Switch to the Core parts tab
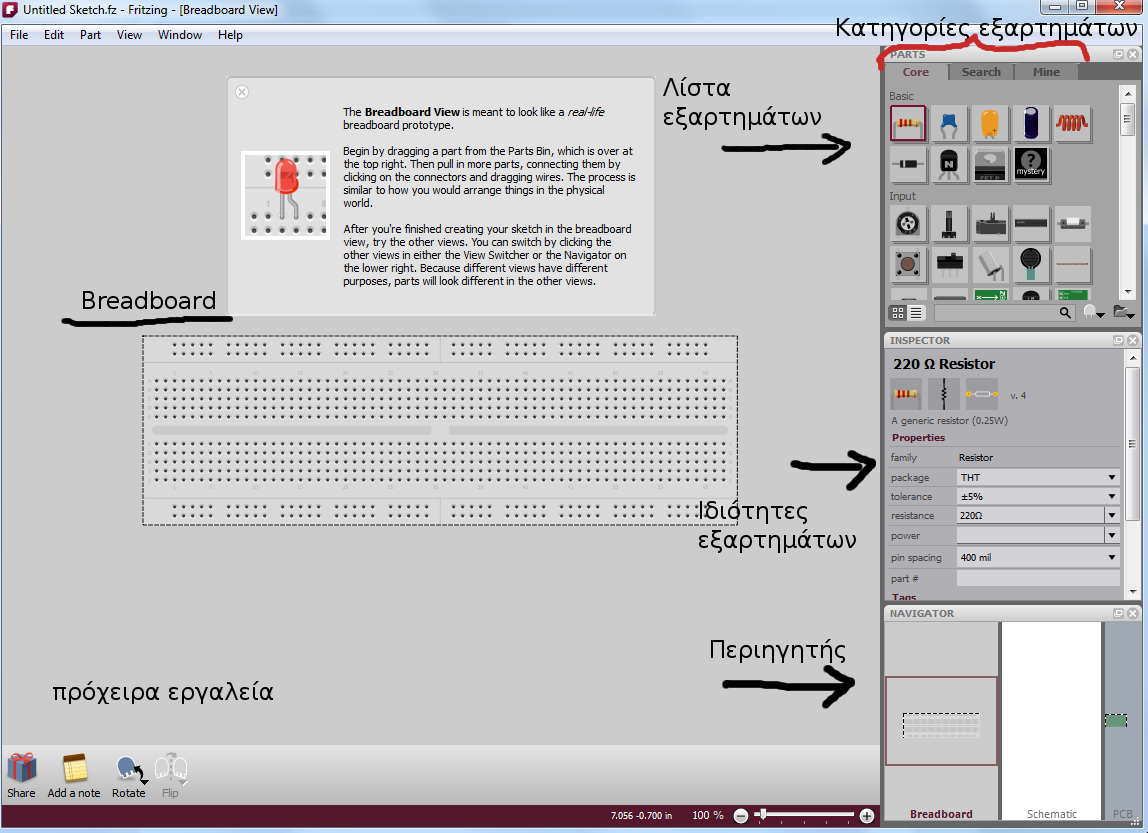The height and width of the screenshot is (833, 1148). coord(915,72)
